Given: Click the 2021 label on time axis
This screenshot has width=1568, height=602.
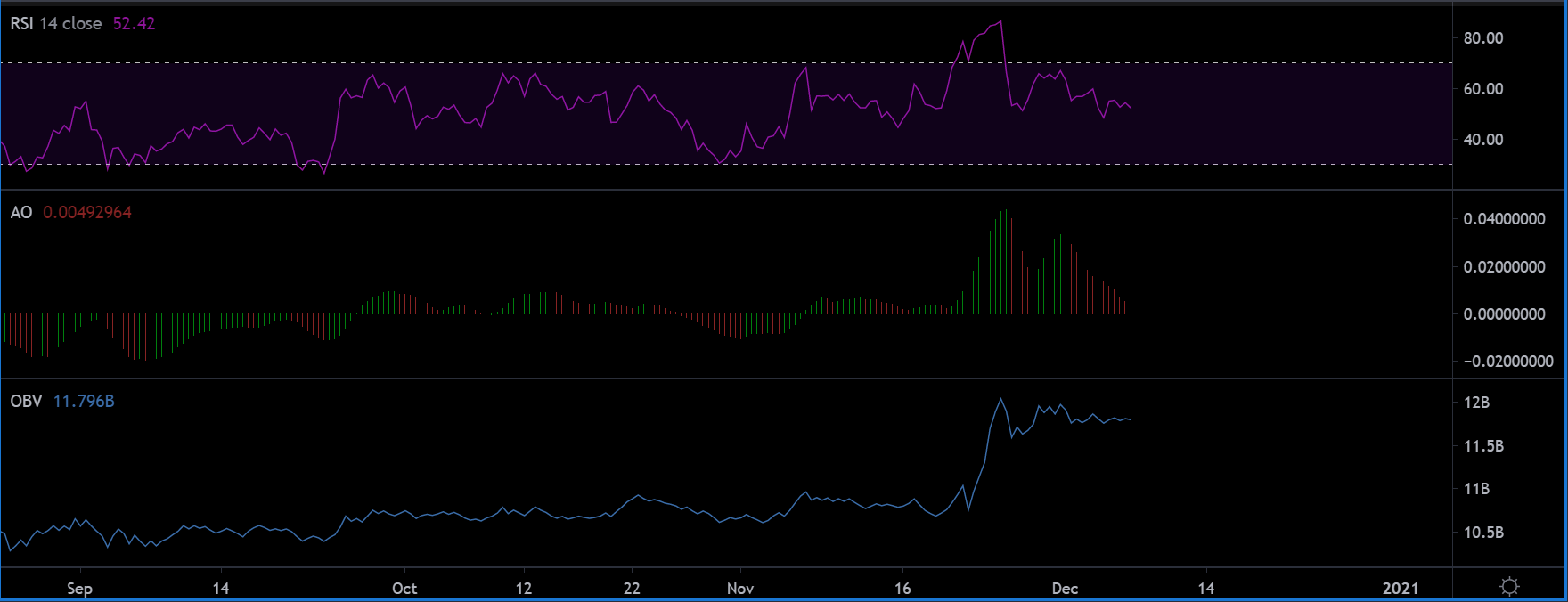Looking at the screenshot, I should point(1400,589).
